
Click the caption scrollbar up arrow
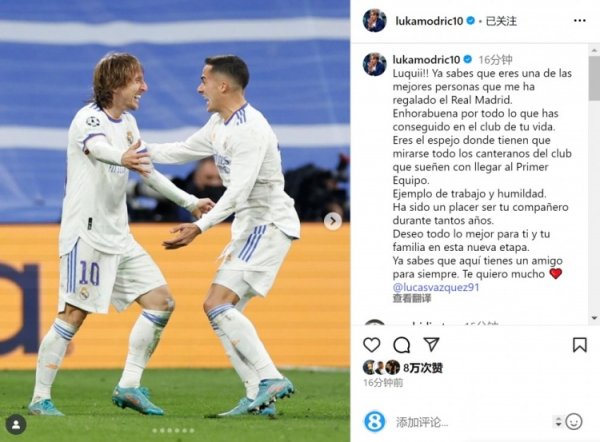coord(594,50)
